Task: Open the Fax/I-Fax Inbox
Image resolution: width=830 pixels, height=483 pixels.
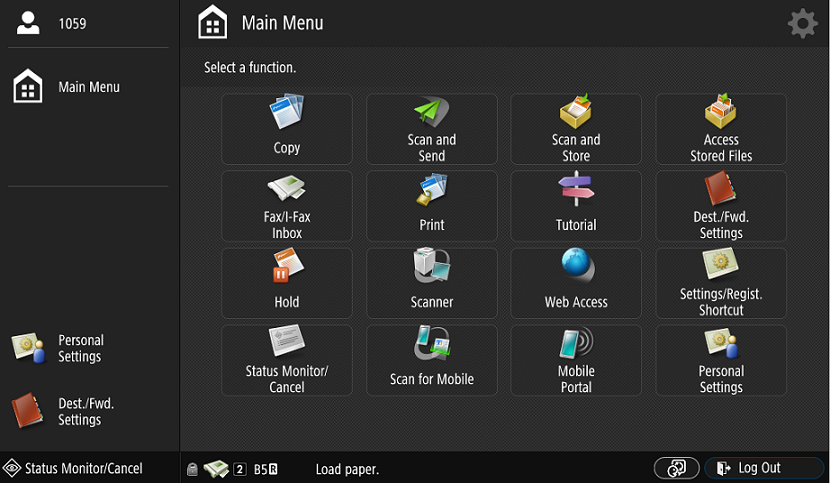Action: pos(286,206)
